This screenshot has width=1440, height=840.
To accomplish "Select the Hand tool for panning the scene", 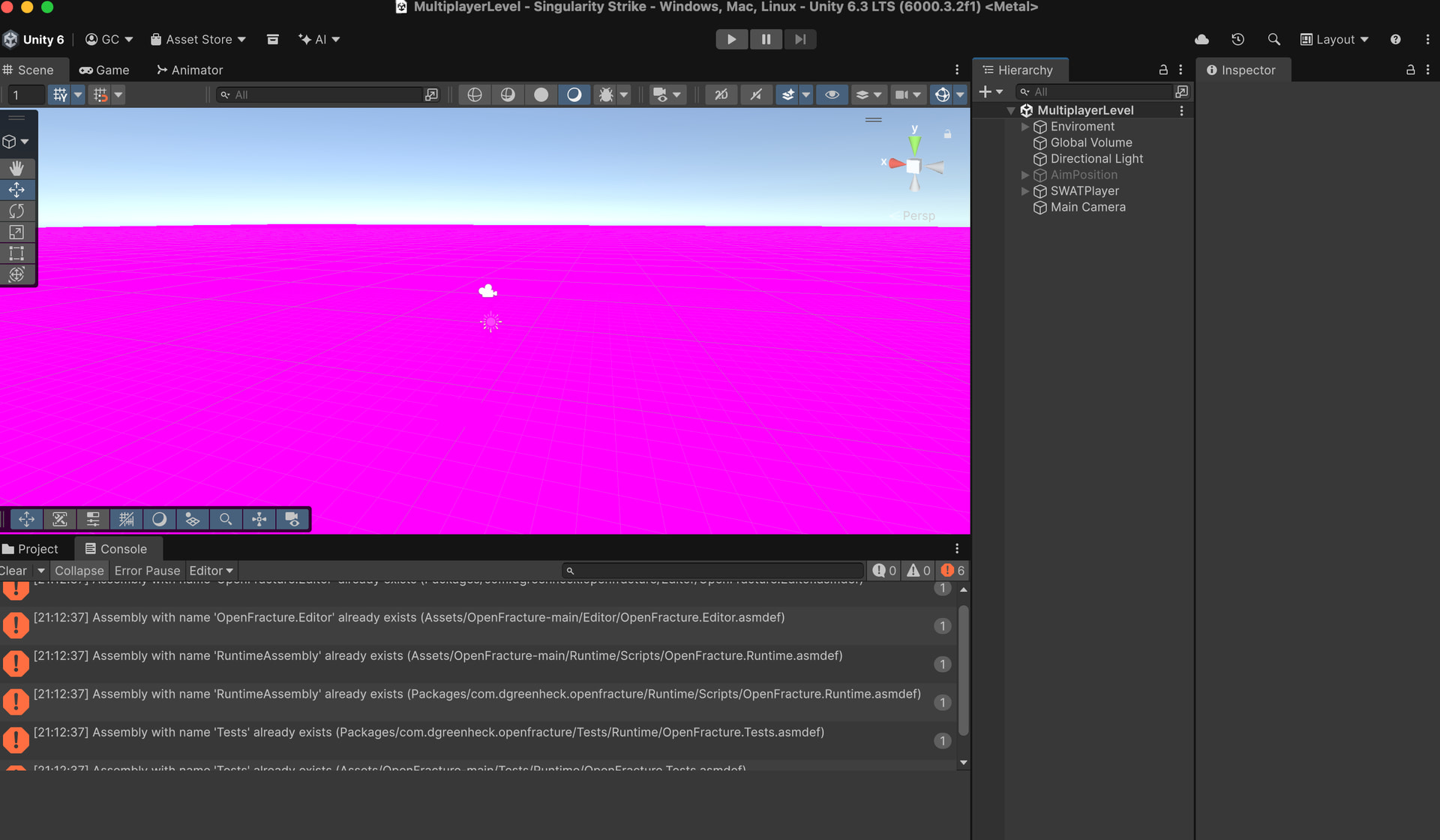I will click(17, 168).
